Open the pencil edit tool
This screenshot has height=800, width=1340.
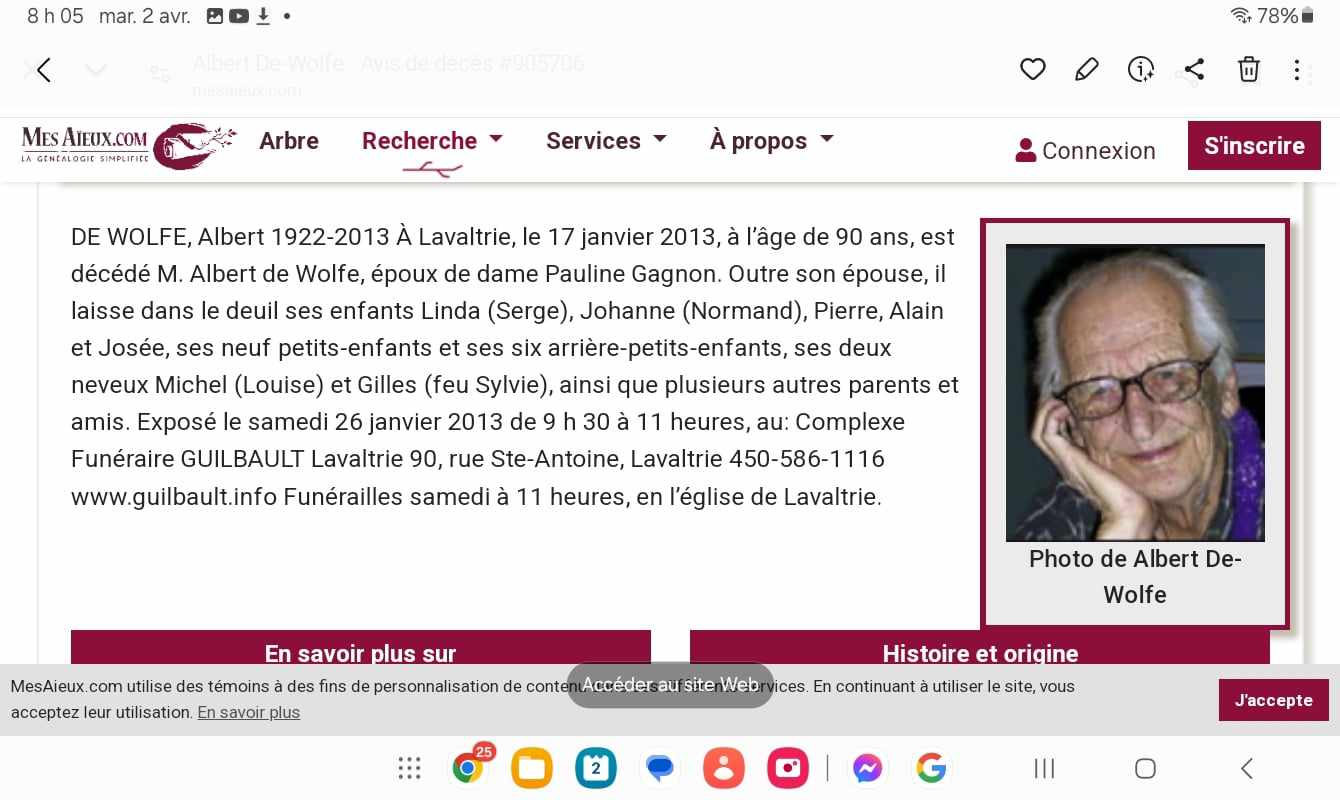click(1086, 69)
